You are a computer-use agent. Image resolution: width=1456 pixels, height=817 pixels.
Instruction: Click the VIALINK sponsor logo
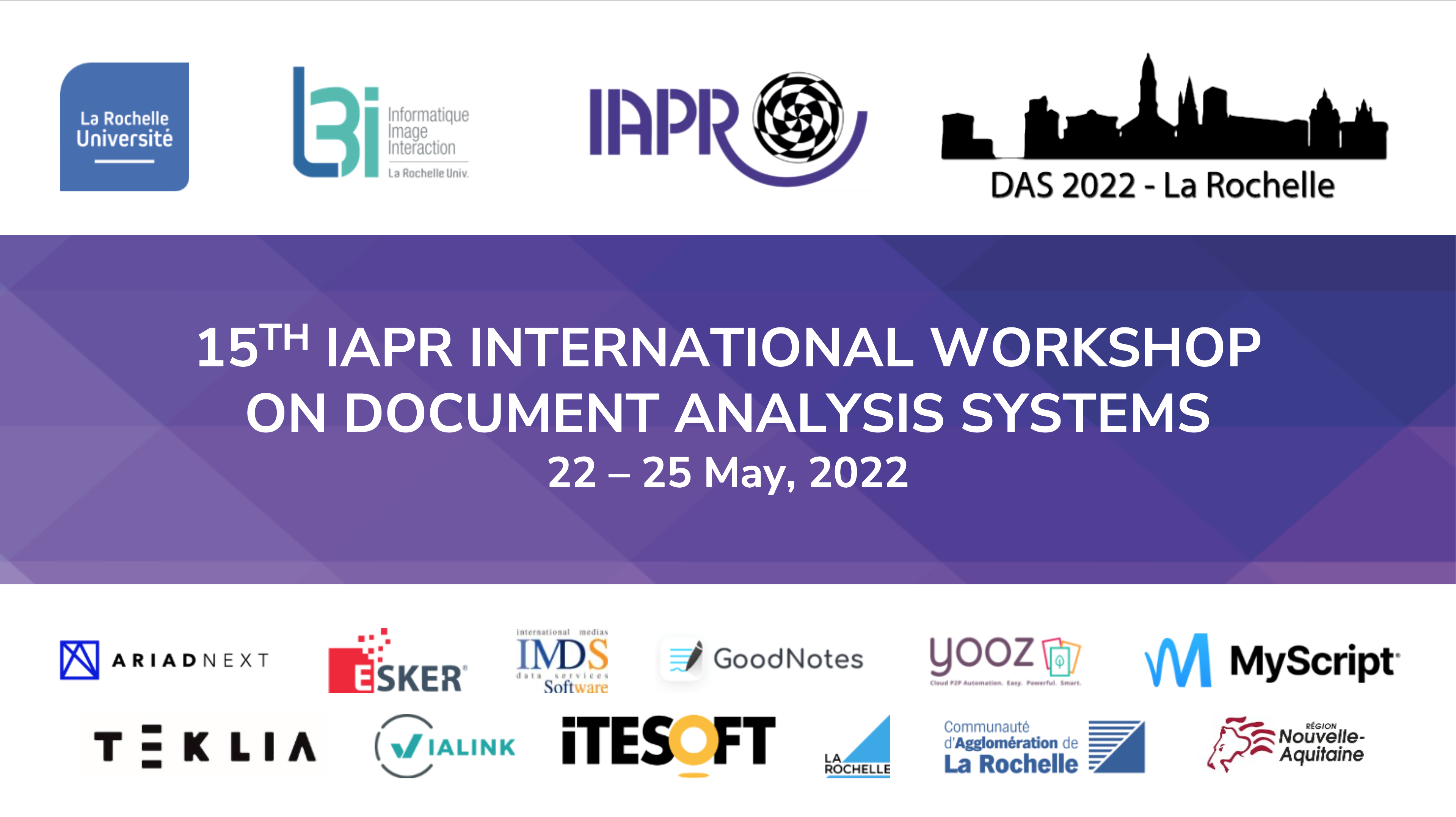[445, 747]
